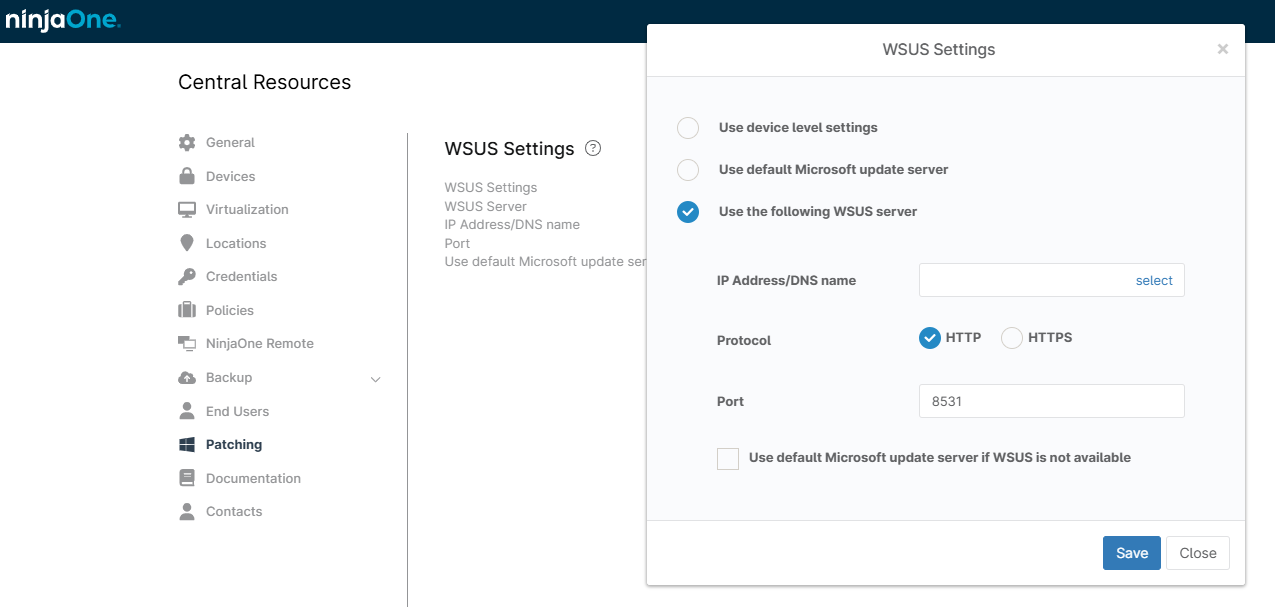The height and width of the screenshot is (607, 1275).
Task: Enable fallback to Microsoft update server checkbox
Action: point(728,459)
